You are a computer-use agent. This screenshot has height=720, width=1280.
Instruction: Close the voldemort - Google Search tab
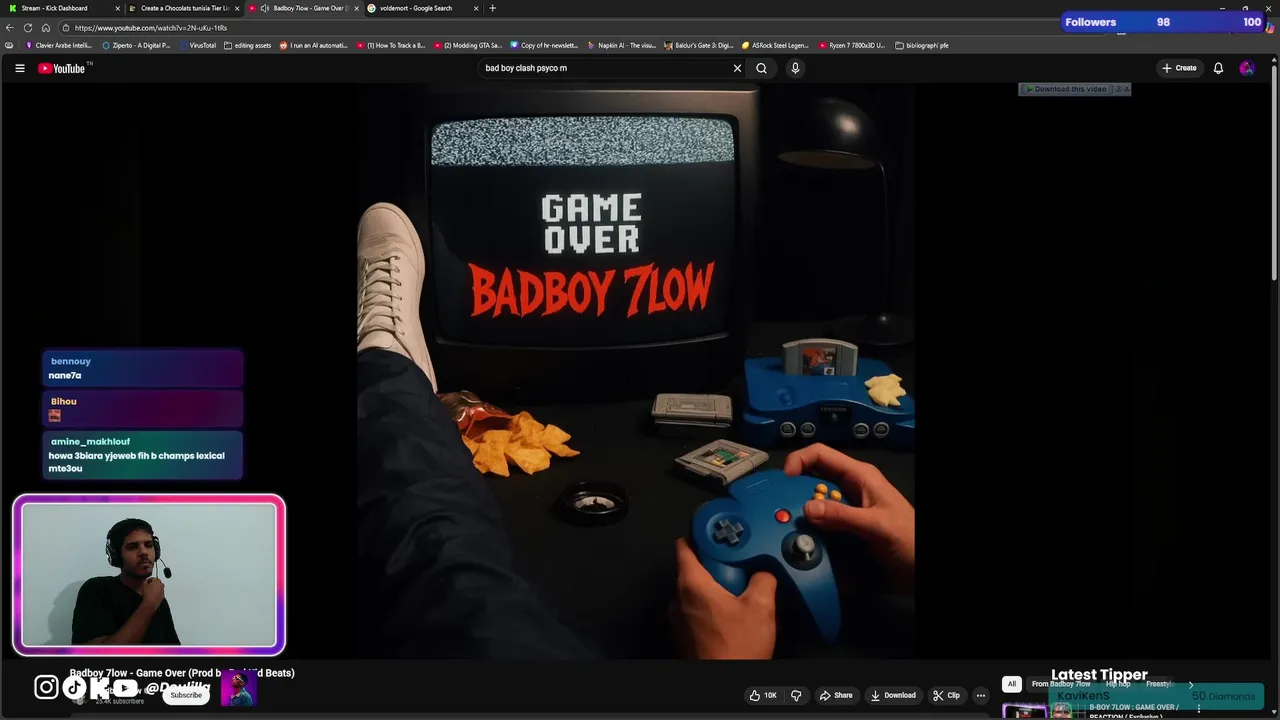point(476,8)
